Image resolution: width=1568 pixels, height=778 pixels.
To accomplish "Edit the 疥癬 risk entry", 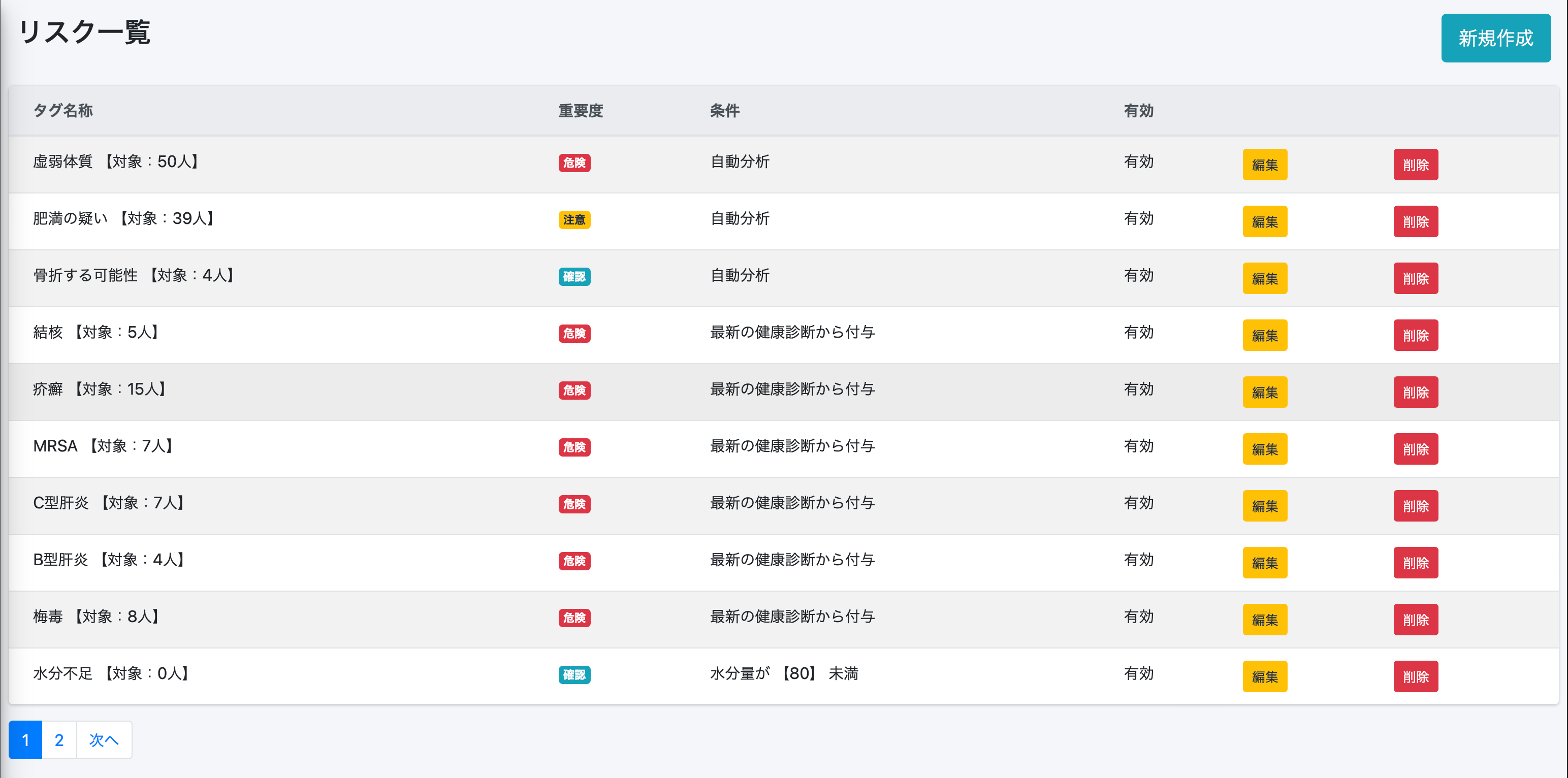I will point(1264,392).
